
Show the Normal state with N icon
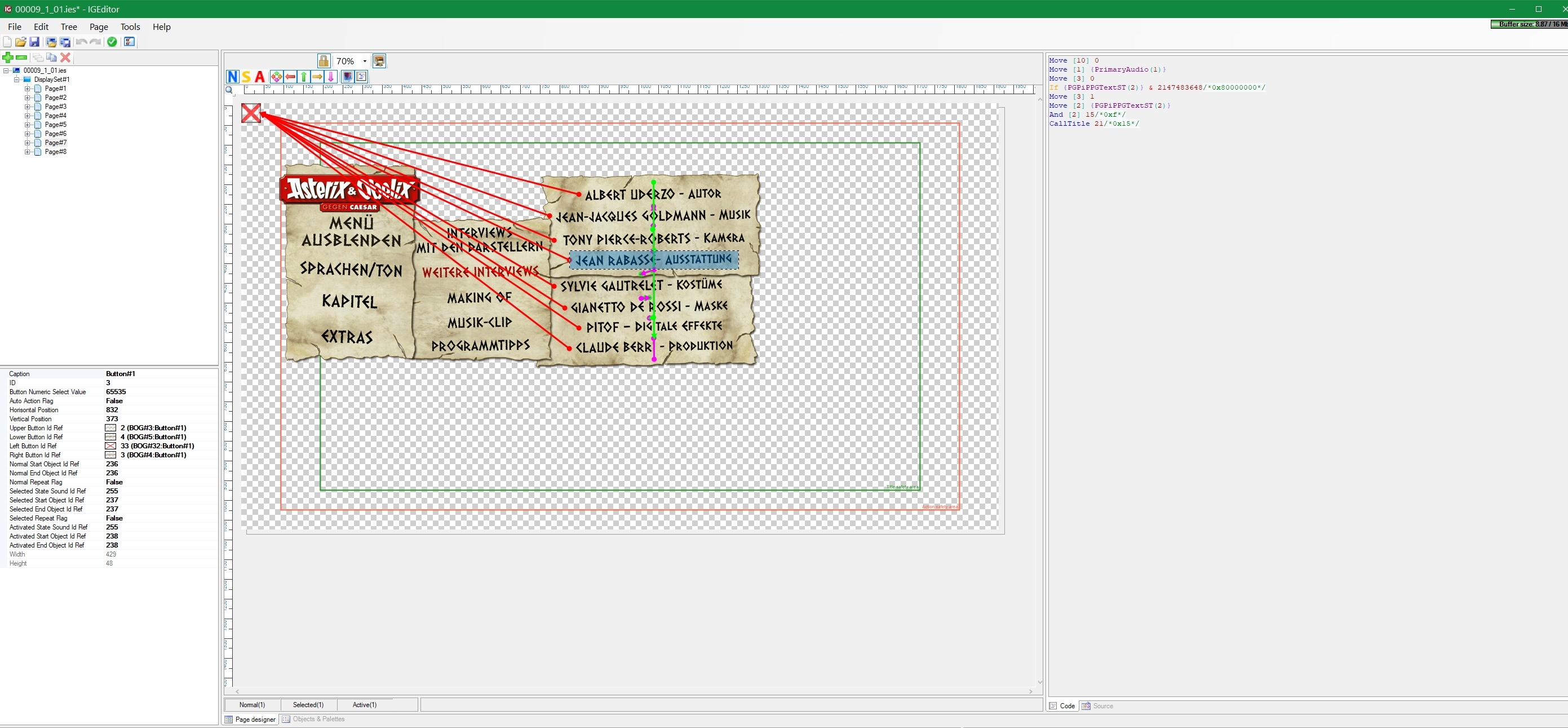coord(233,77)
